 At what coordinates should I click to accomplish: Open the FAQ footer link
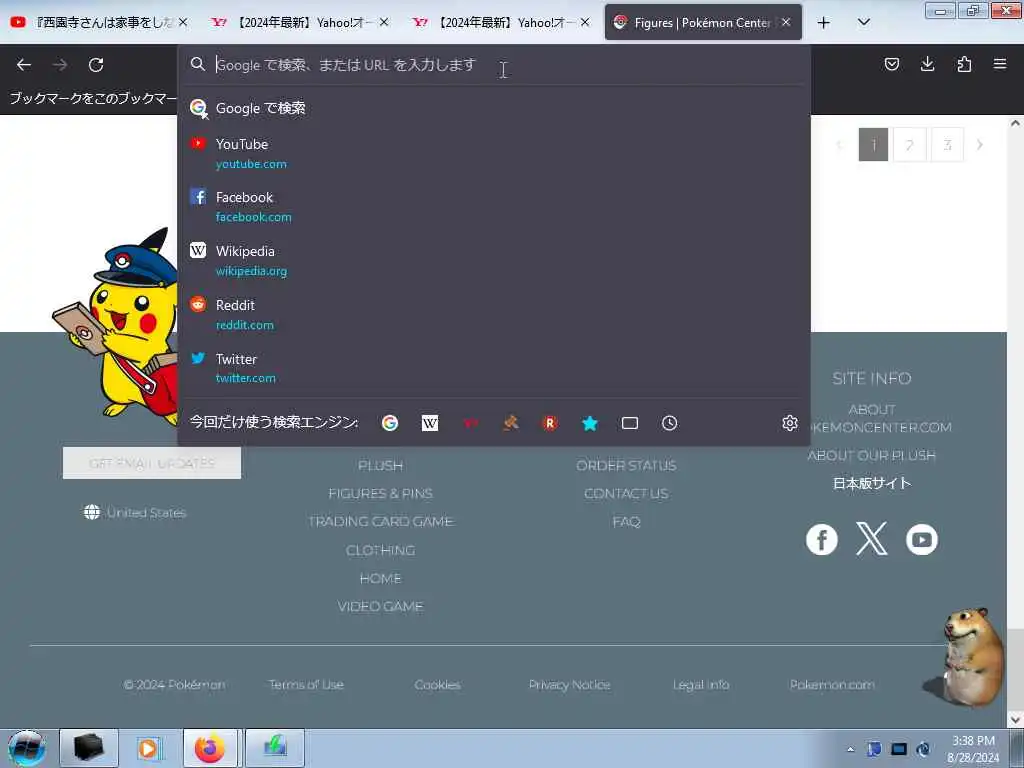coord(626,522)
